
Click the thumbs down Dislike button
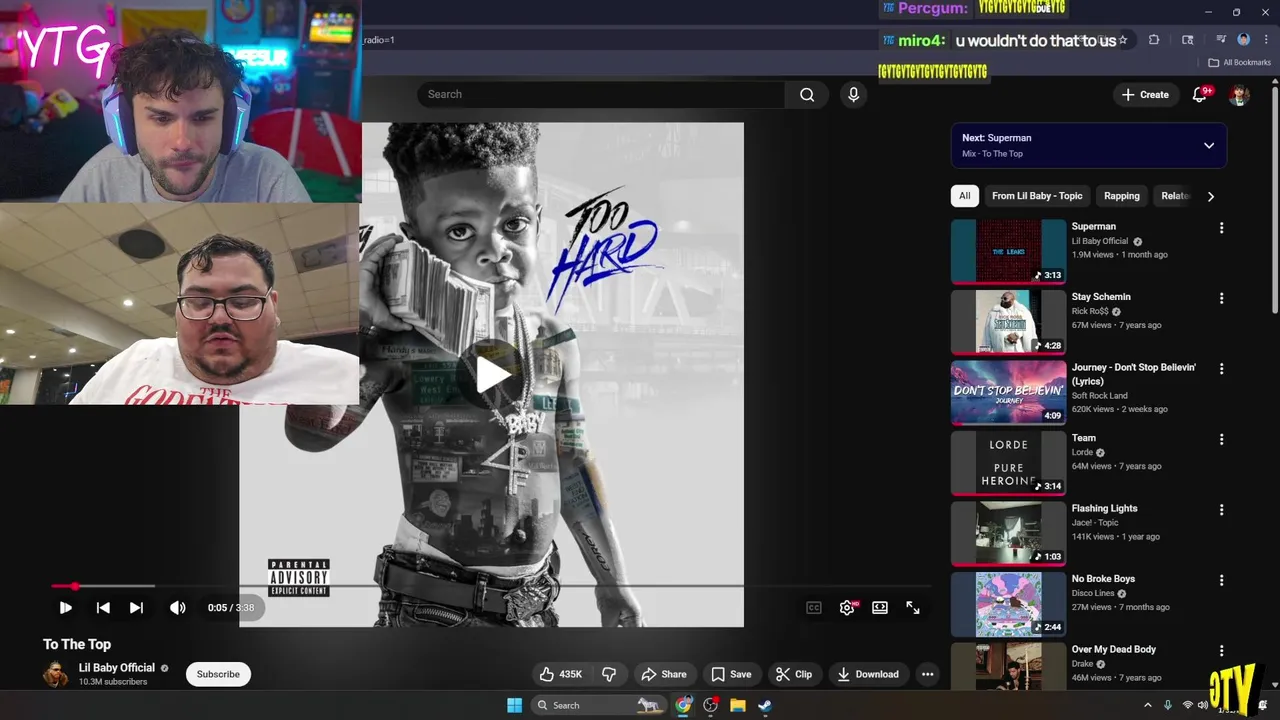coord(609,674)
